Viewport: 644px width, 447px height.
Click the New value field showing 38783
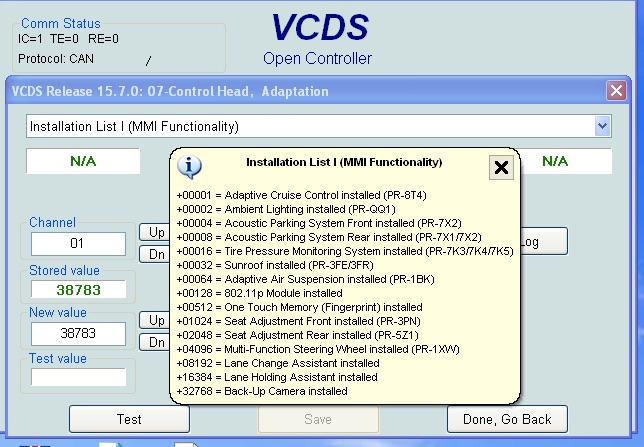(x=78, y=333)
